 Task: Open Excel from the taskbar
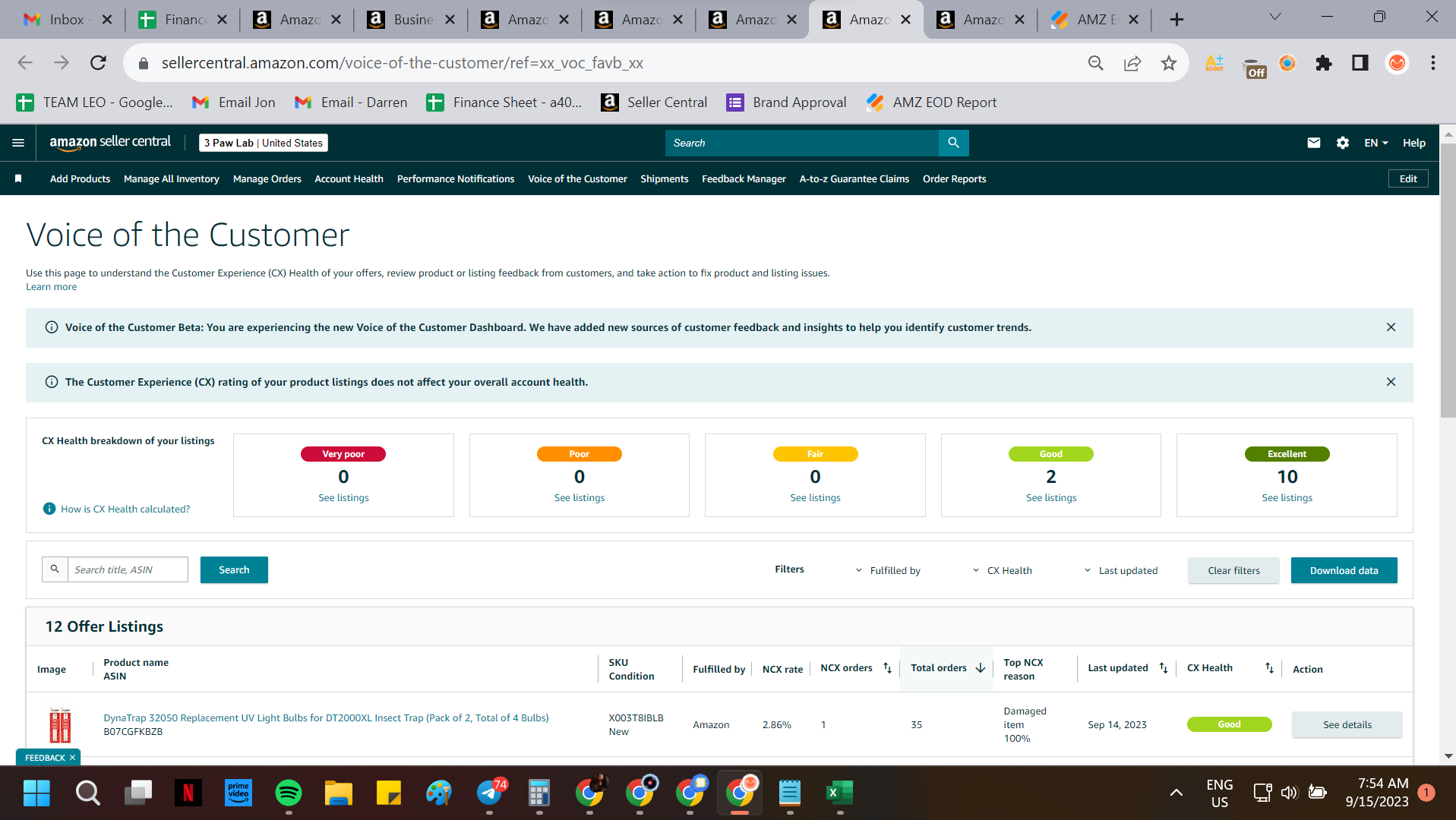[839, 793]
